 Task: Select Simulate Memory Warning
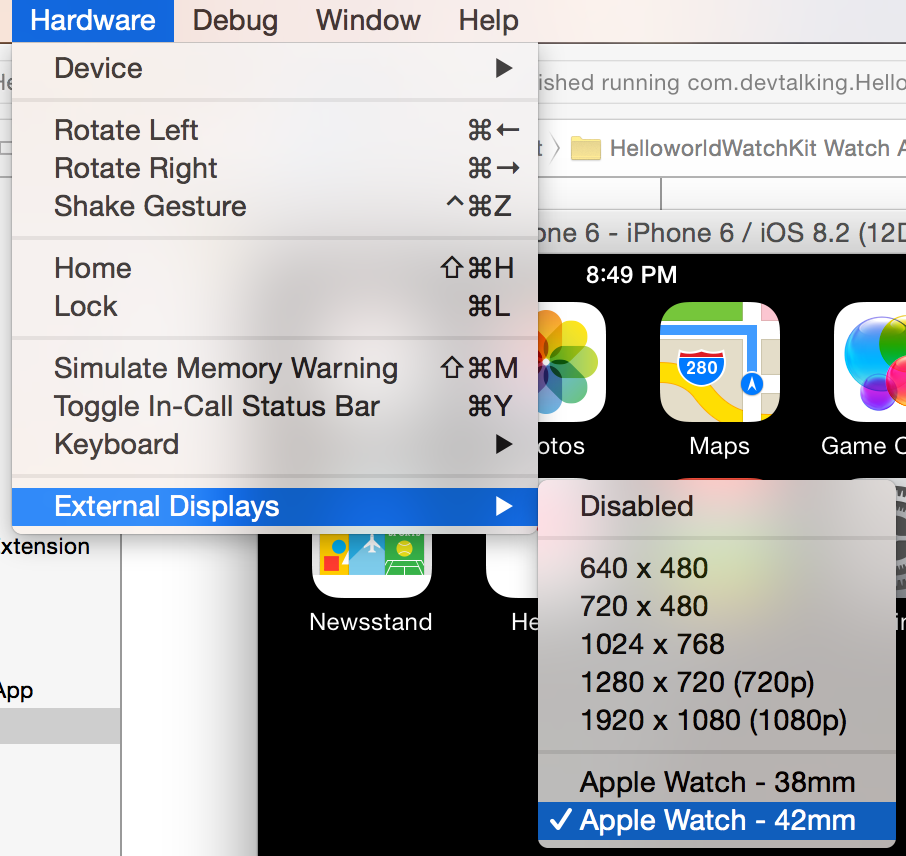click(275, 368)
